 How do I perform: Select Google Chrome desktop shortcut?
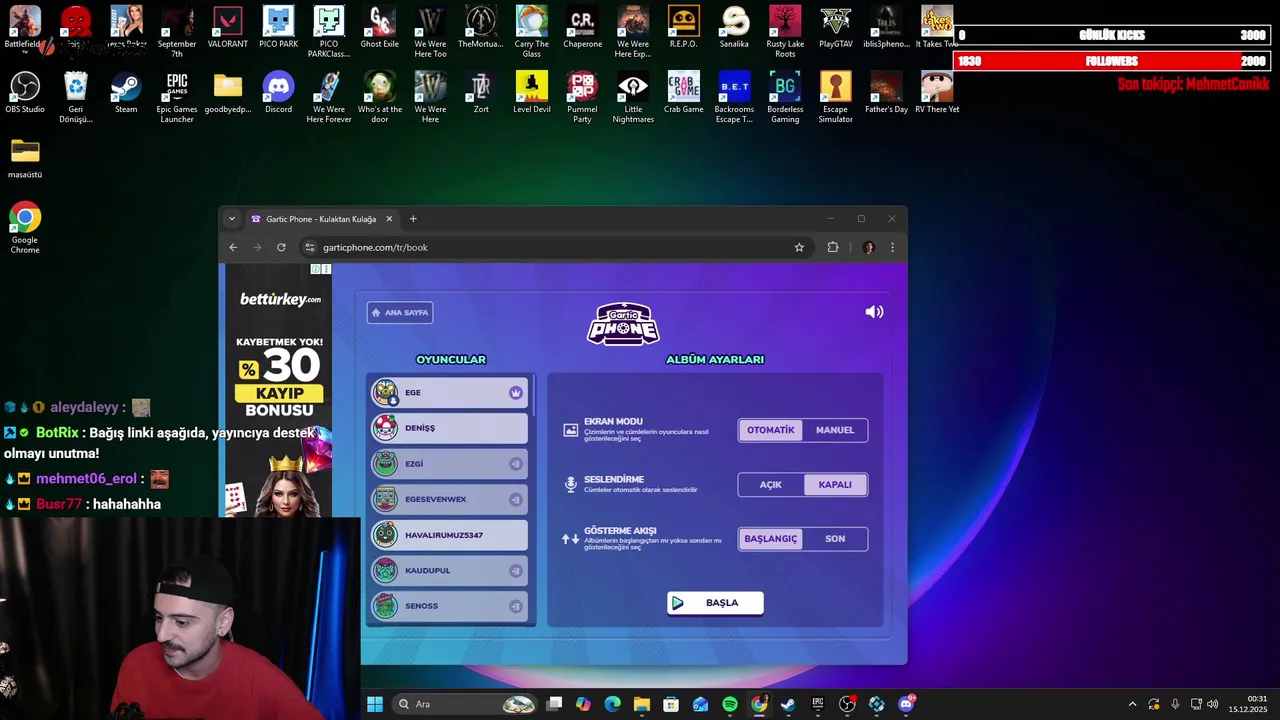pos(25,228)
